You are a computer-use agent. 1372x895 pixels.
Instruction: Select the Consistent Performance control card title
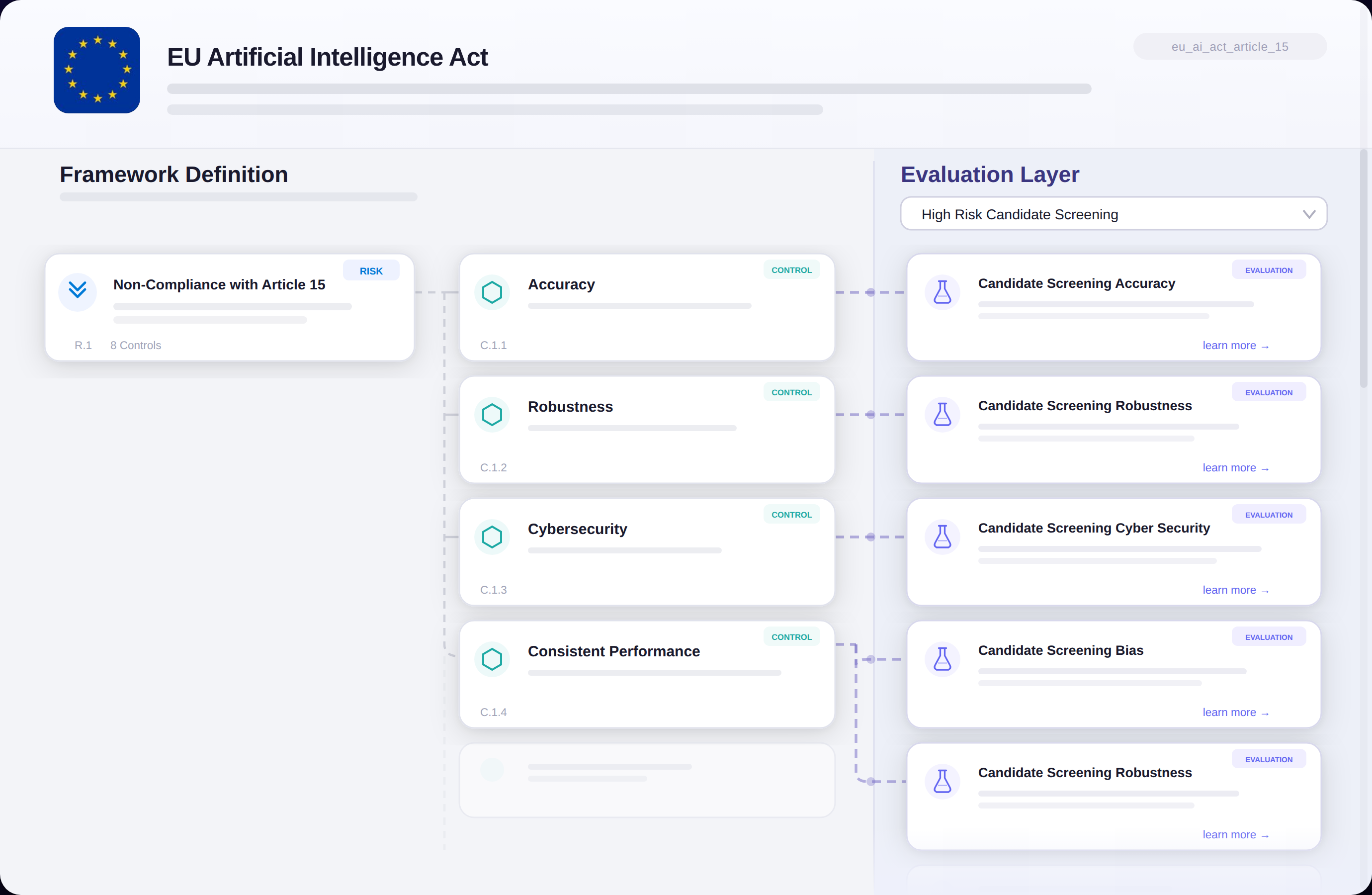coord(613,651)
